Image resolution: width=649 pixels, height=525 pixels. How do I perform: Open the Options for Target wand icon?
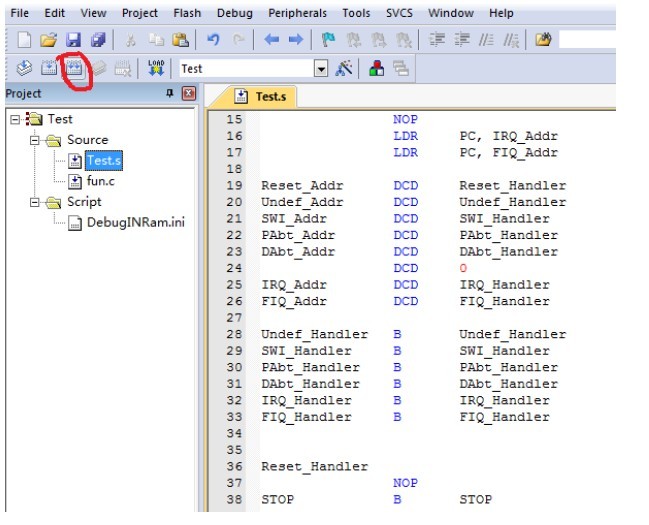tap(344, 69)
